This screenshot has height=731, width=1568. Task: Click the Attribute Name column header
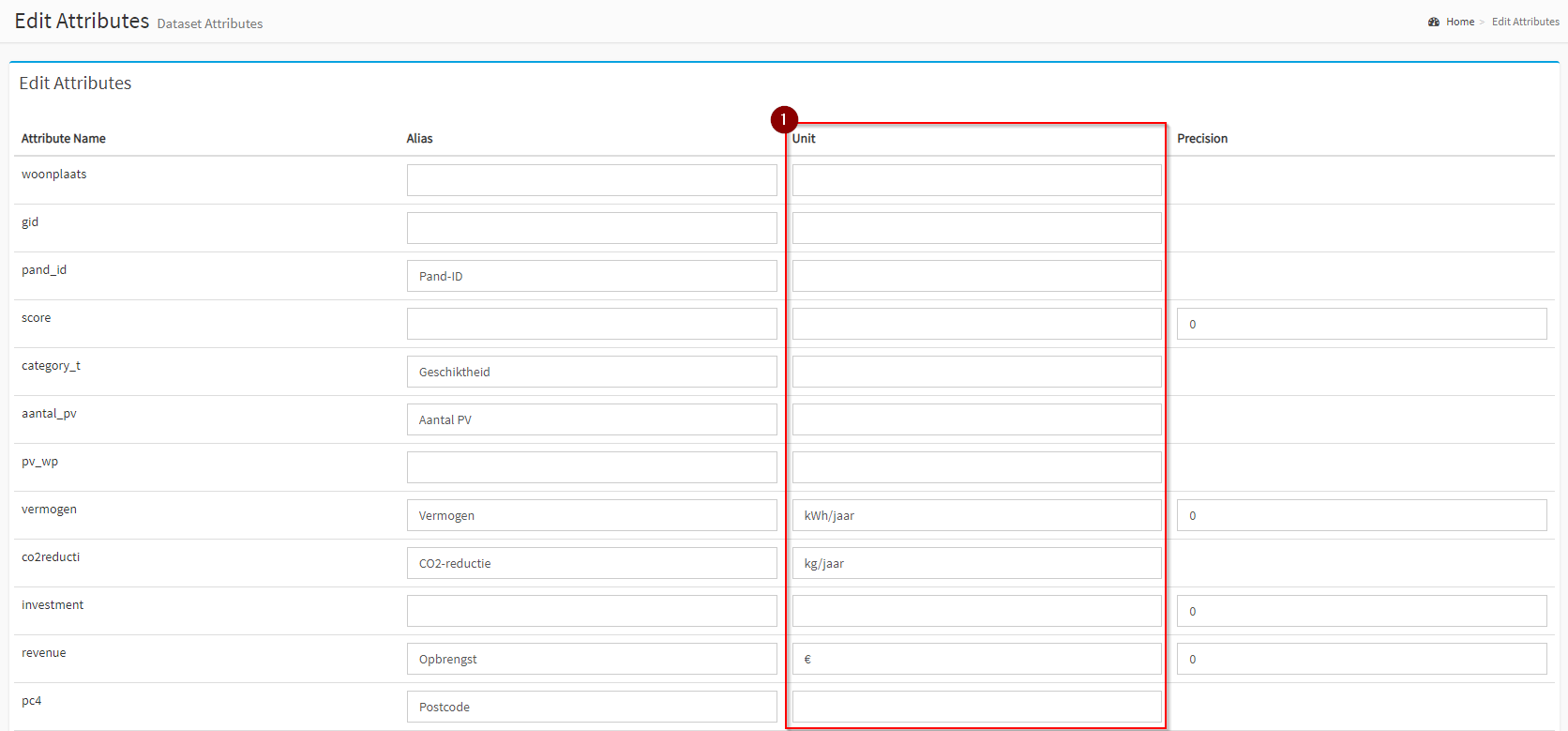pyautogui.click(x=64, y=138)
